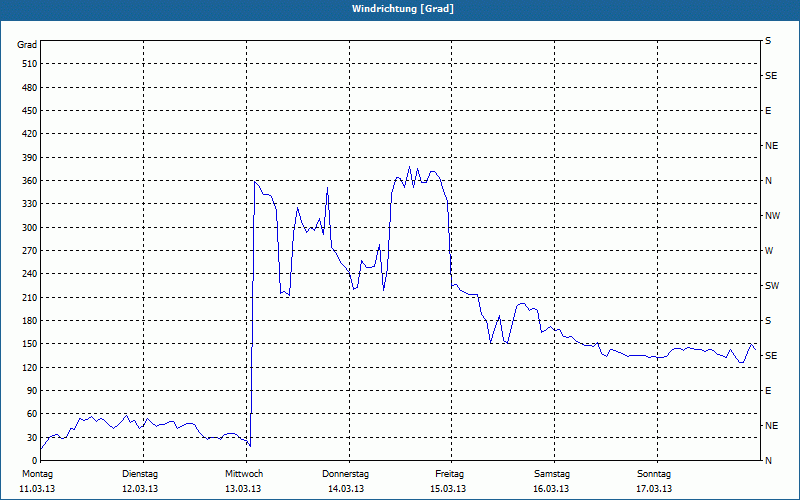Click the 270 value on the left axis

tap(30, 251)
